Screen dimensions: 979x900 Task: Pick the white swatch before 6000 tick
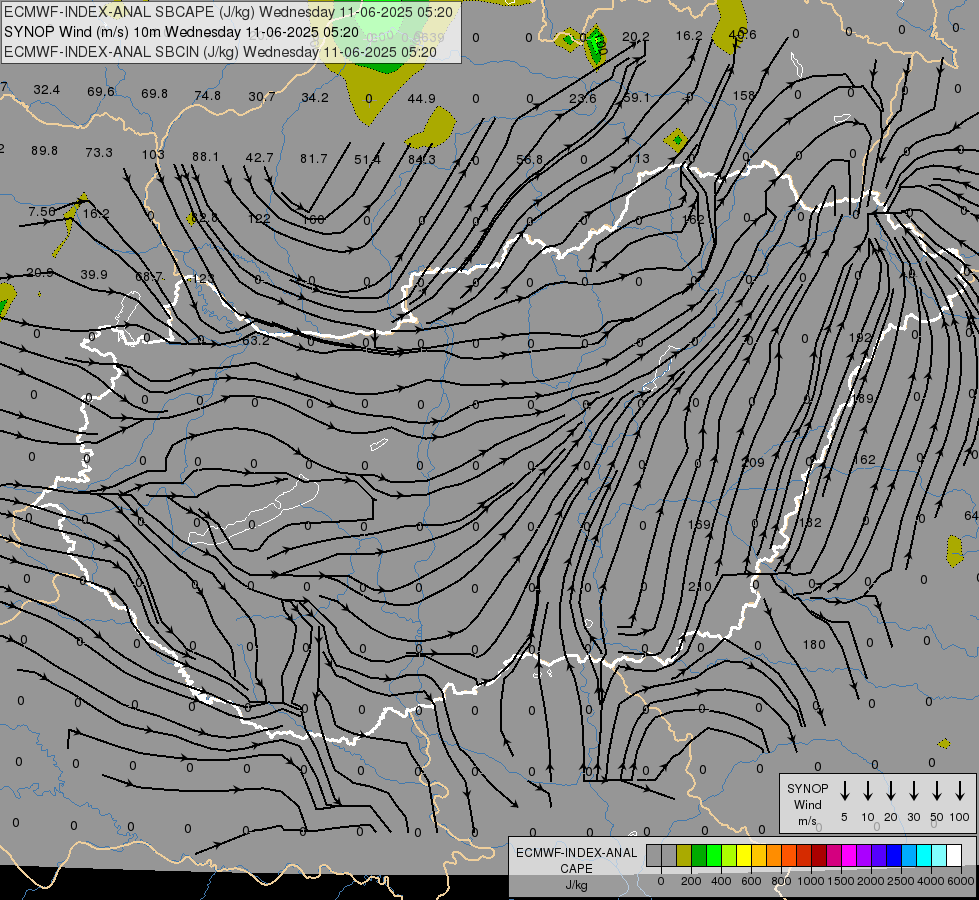[x=953, y=856]
